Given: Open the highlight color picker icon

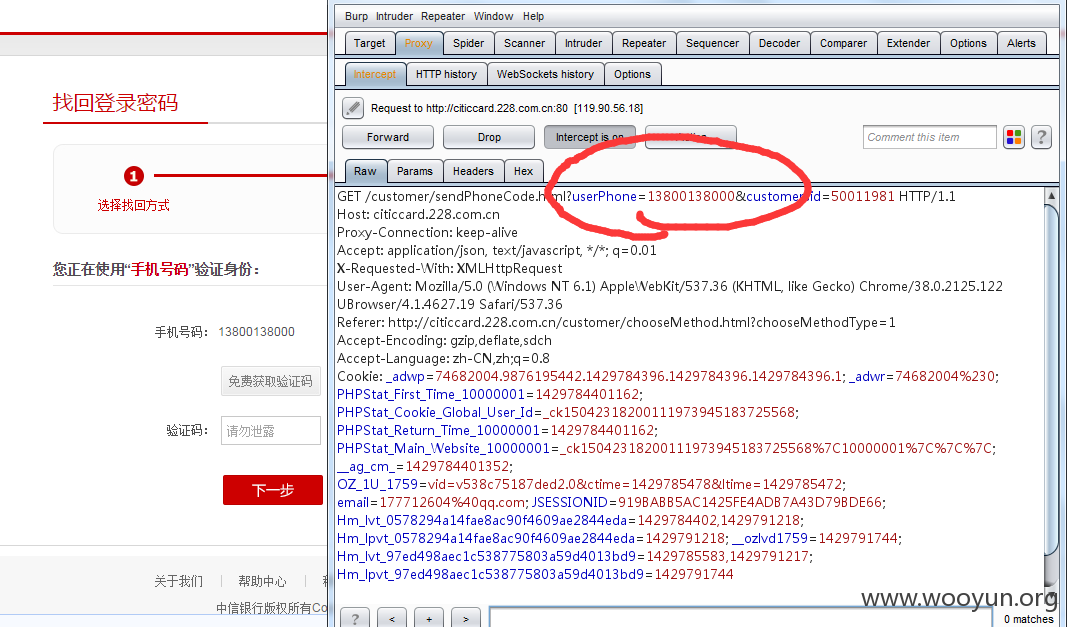Looking at the screenshot, I should [x=1014, y=137].
